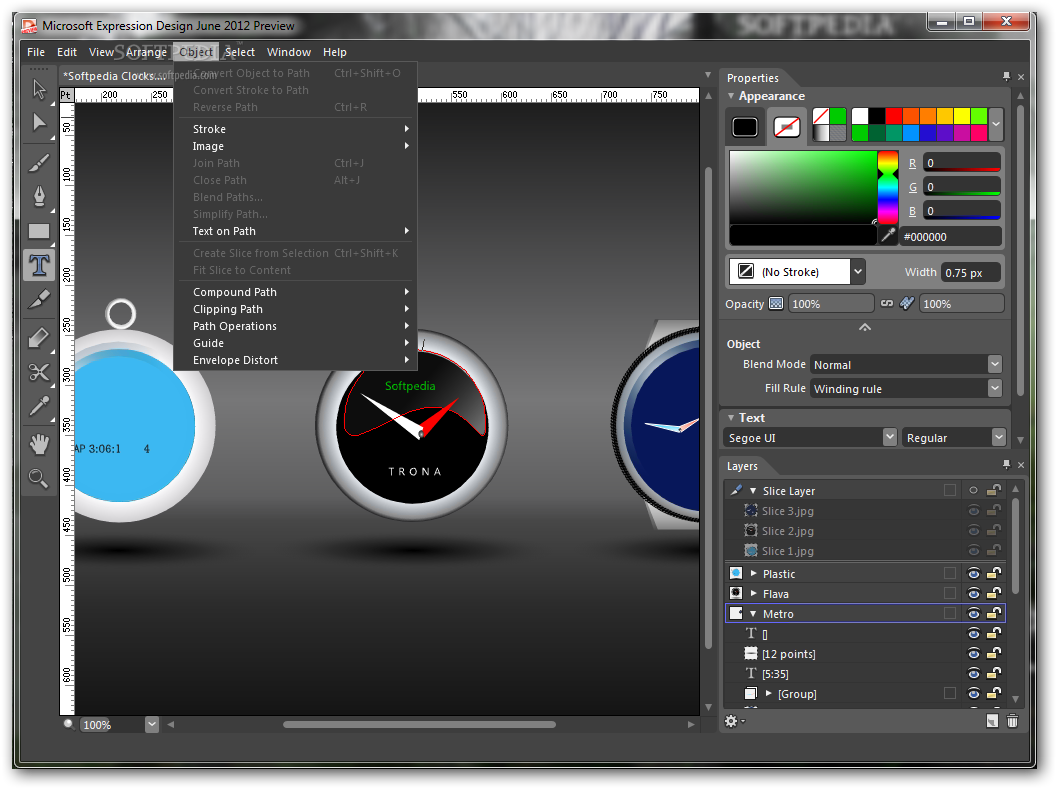Viewport: 1057px width, 789px height.
Task: Open the stroke type dropdown
Action: click(857, 272)
